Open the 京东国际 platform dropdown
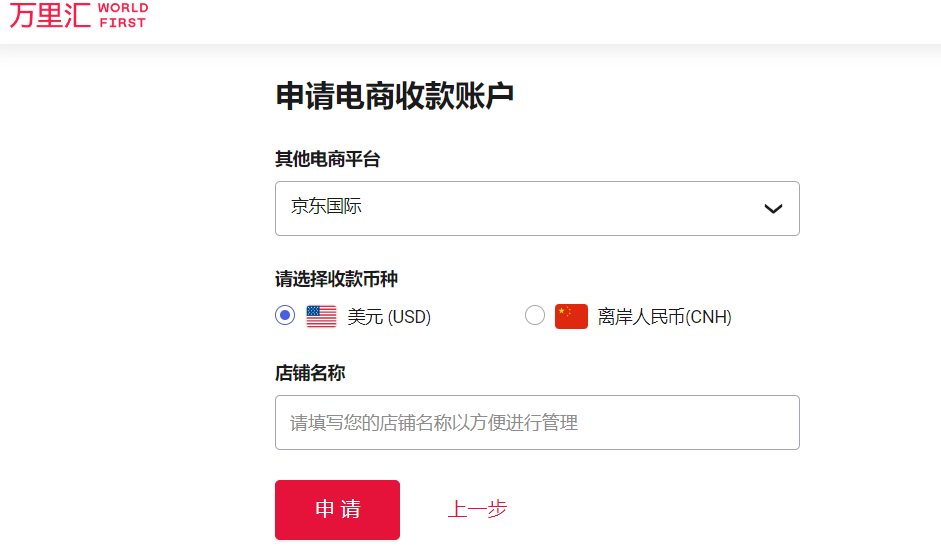 point(537,208)
